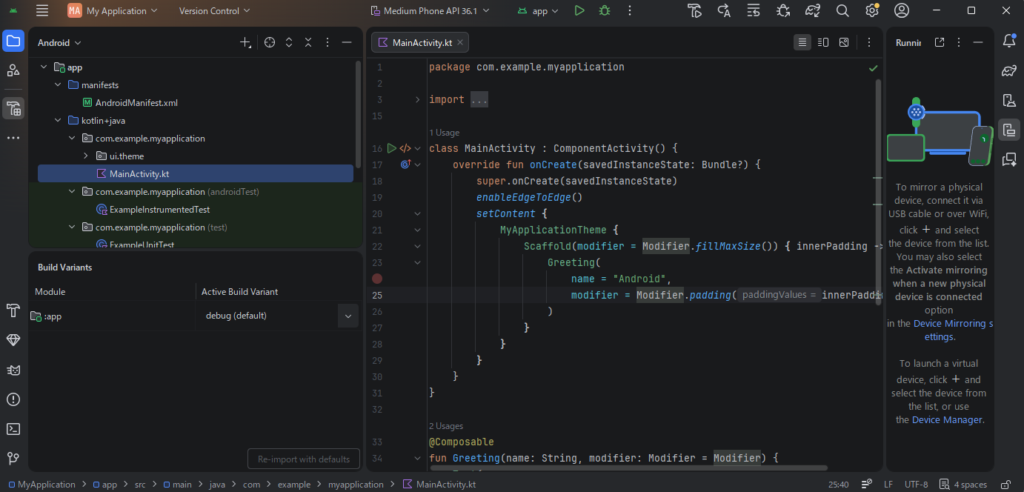
Task: Open the Logcat tool window icon
Action: pyautogui.click(x=13, y=369)
